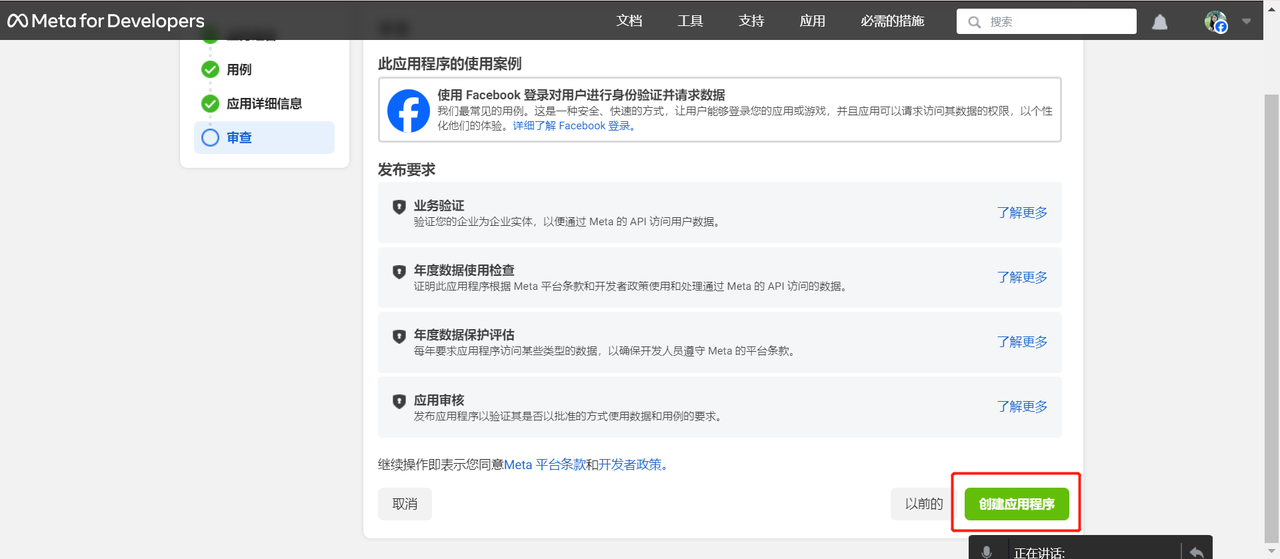Click the green 创建应用程序 button
Screen dimensions: 1280x559
[x=1017, y=504]
